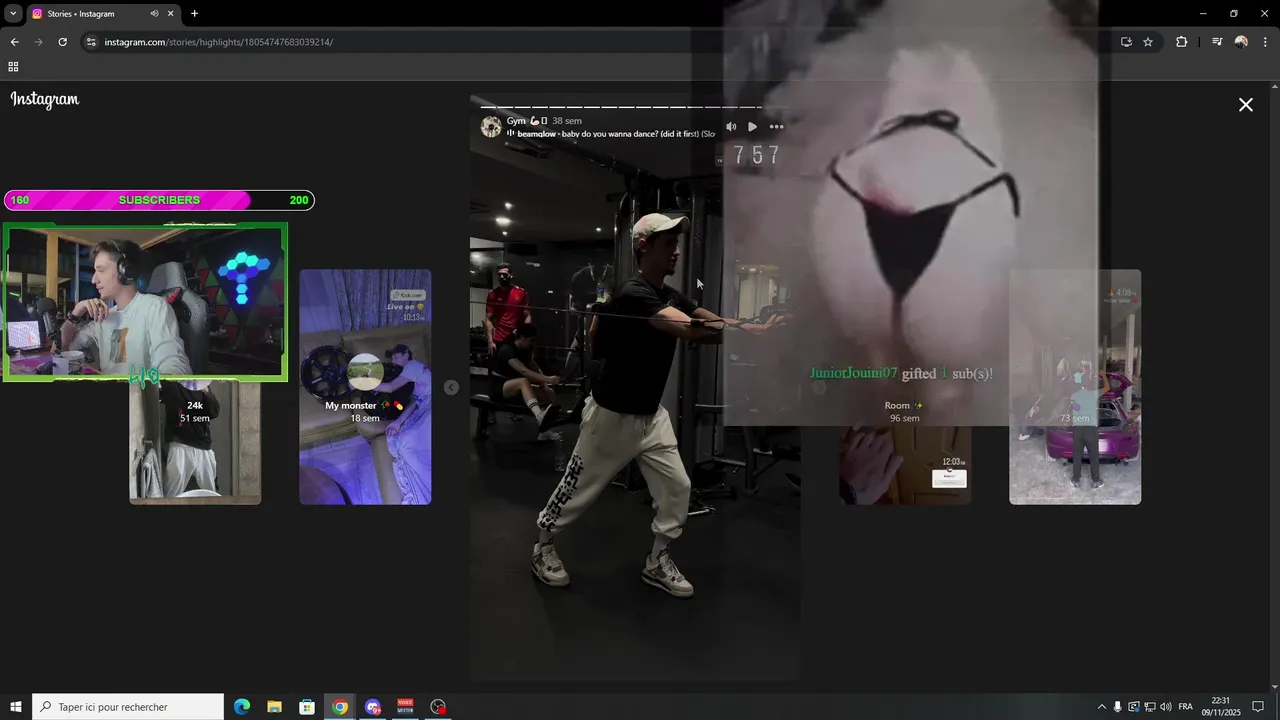
Task: Go to previous story with left arrow
Action: (x=451, y=388)
